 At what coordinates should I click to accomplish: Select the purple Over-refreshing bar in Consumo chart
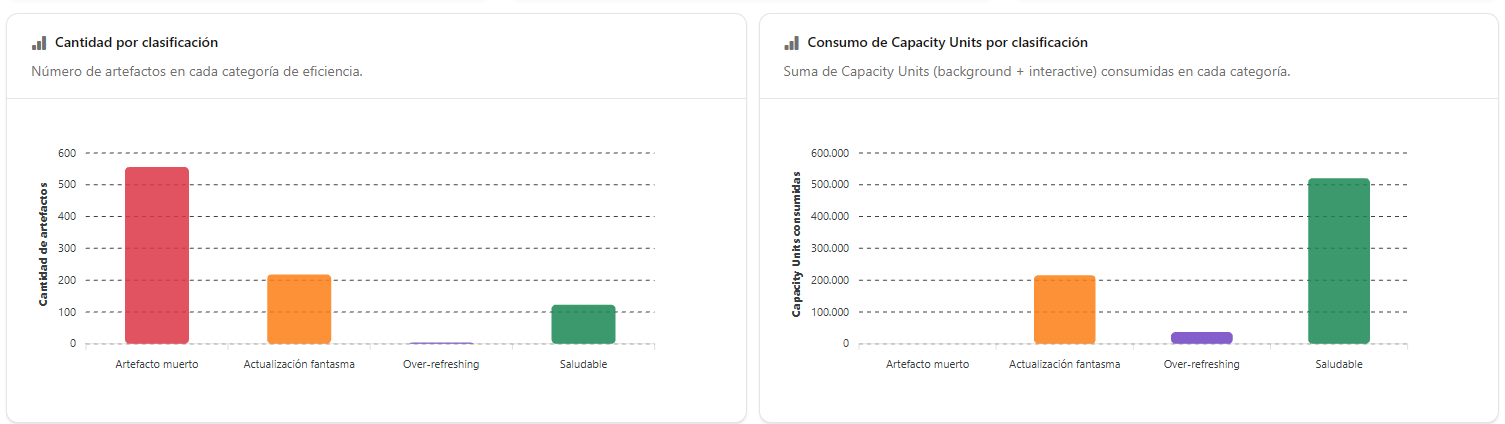coord(1202,338)
